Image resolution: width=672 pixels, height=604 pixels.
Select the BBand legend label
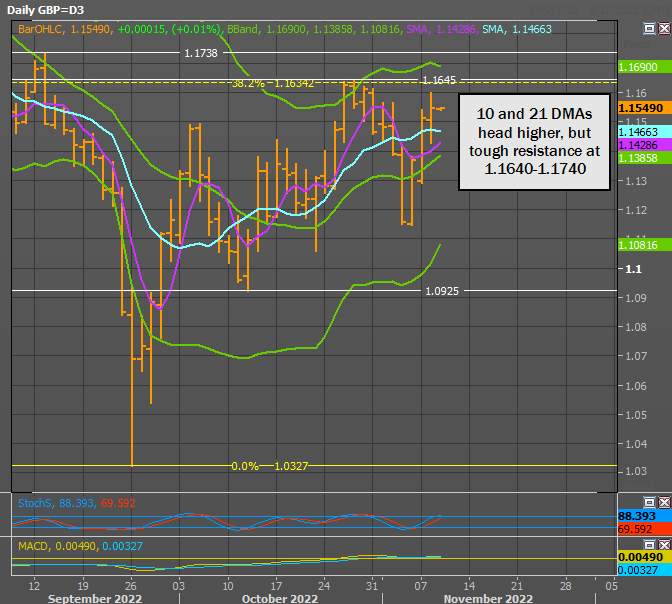pyautogui.click(x=243, y=29)
